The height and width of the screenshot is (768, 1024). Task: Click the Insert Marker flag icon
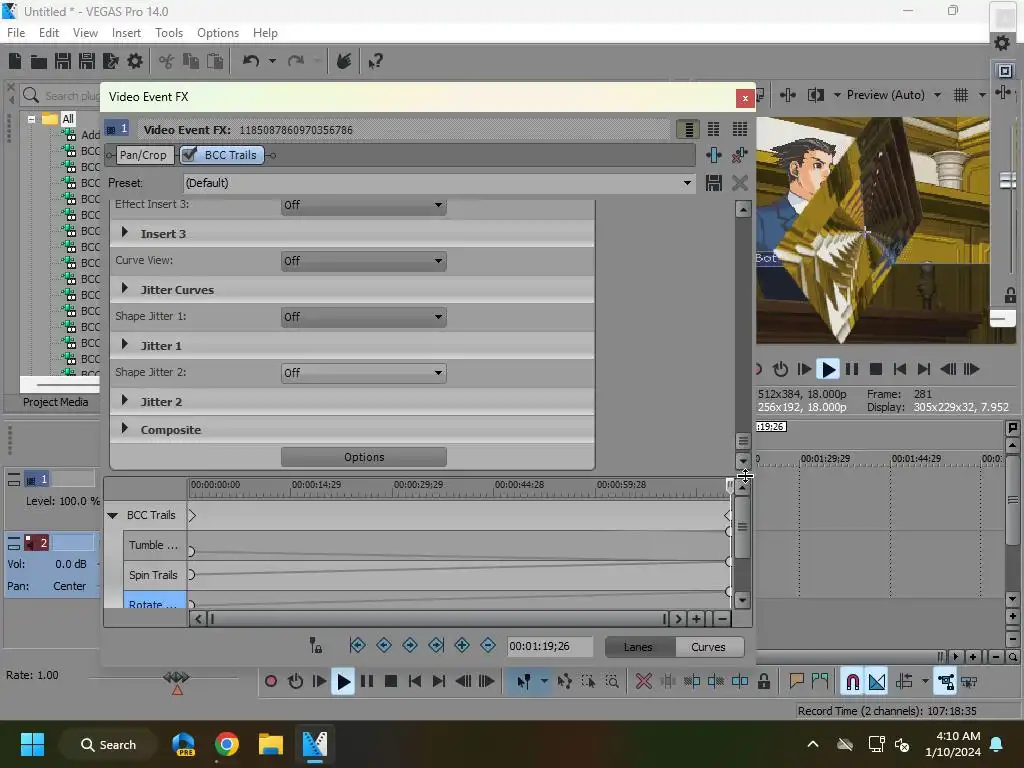pos(796,682)
